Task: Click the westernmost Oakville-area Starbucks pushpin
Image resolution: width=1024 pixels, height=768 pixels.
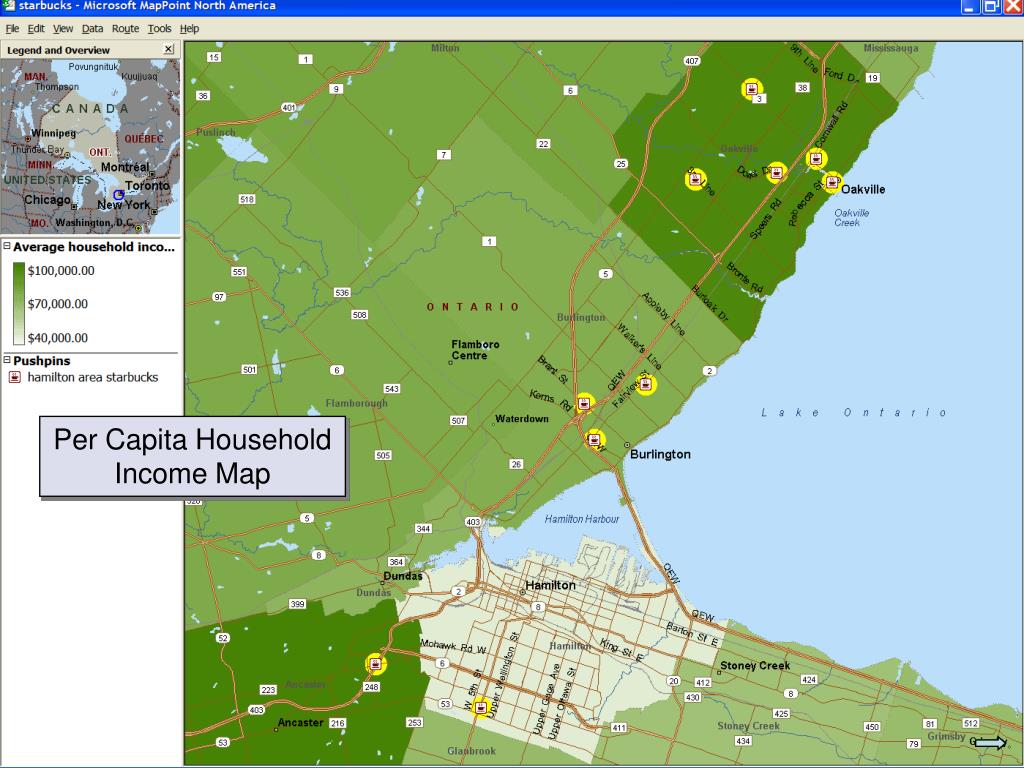Action: [x=696, y=178]
